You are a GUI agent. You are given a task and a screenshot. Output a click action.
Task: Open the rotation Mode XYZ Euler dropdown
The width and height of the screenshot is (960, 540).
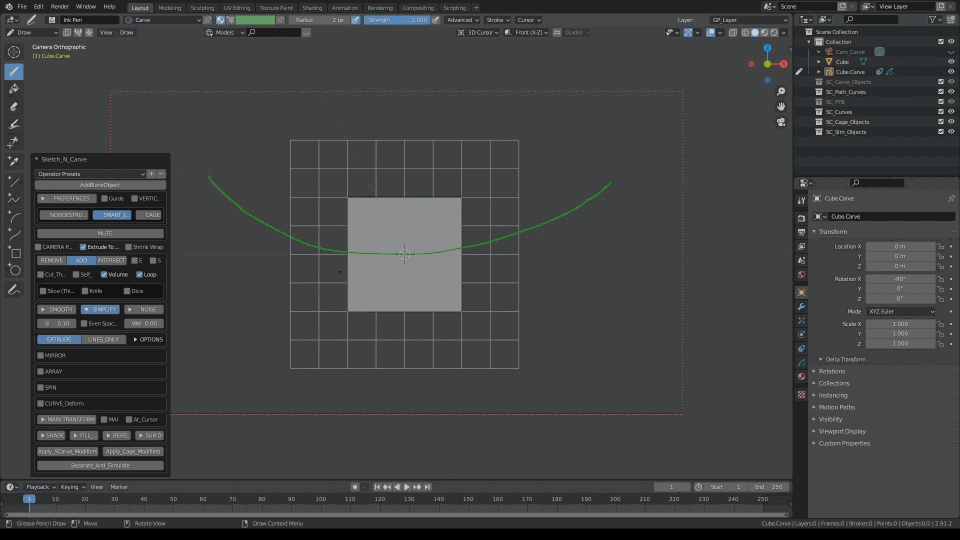pyautogui.click(x=901, y=311)
